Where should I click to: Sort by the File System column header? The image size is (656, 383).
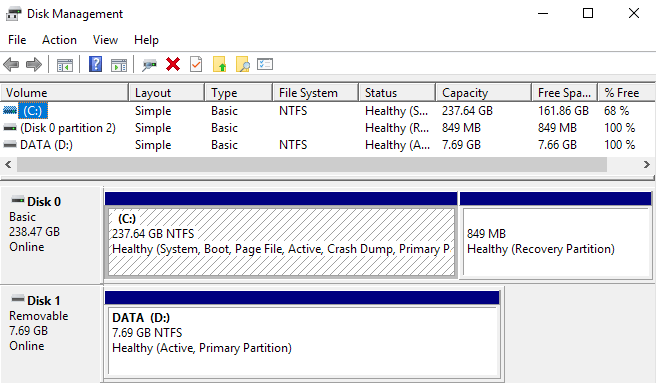315,93
